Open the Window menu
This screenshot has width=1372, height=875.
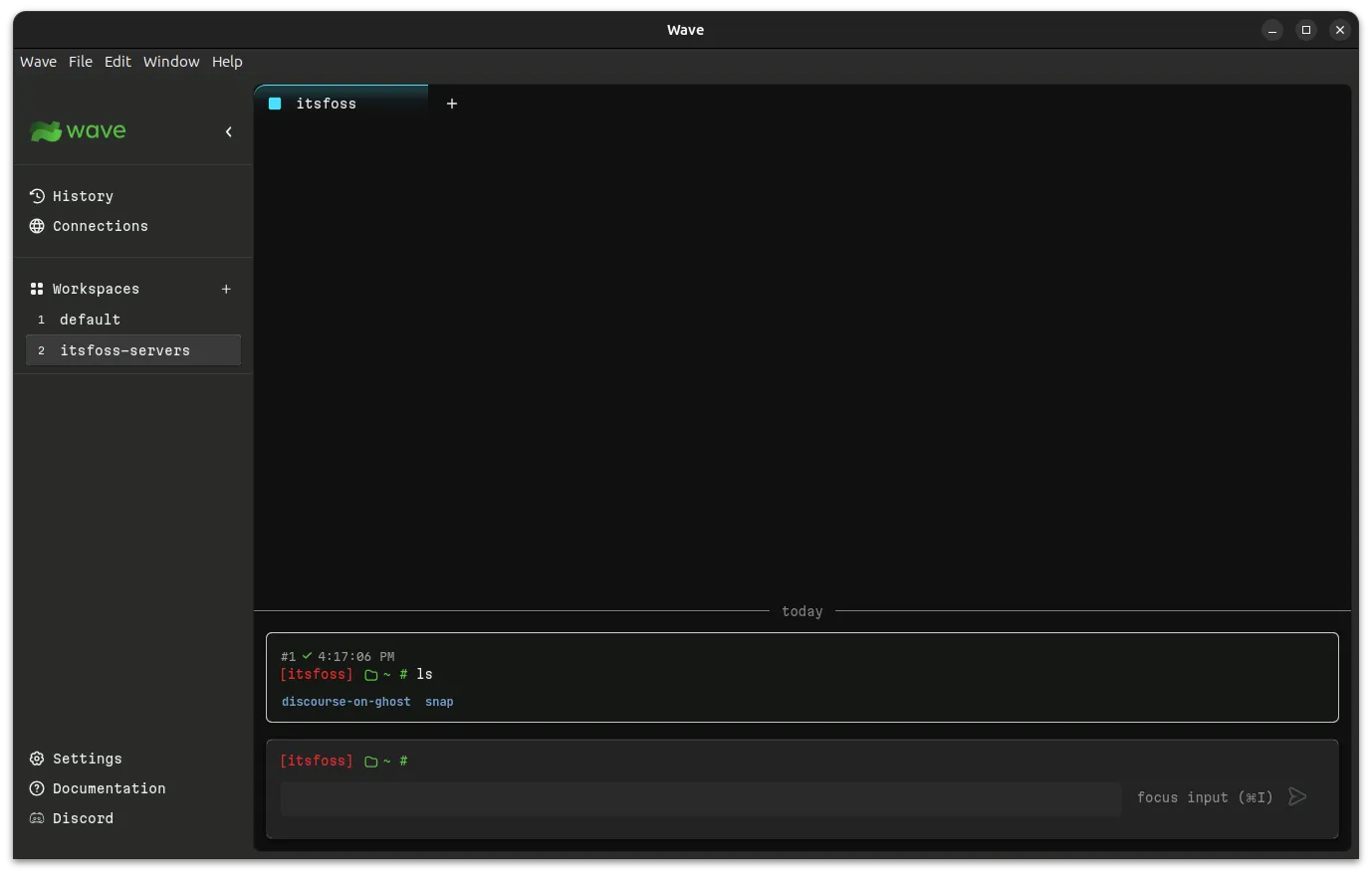point(171,62)
